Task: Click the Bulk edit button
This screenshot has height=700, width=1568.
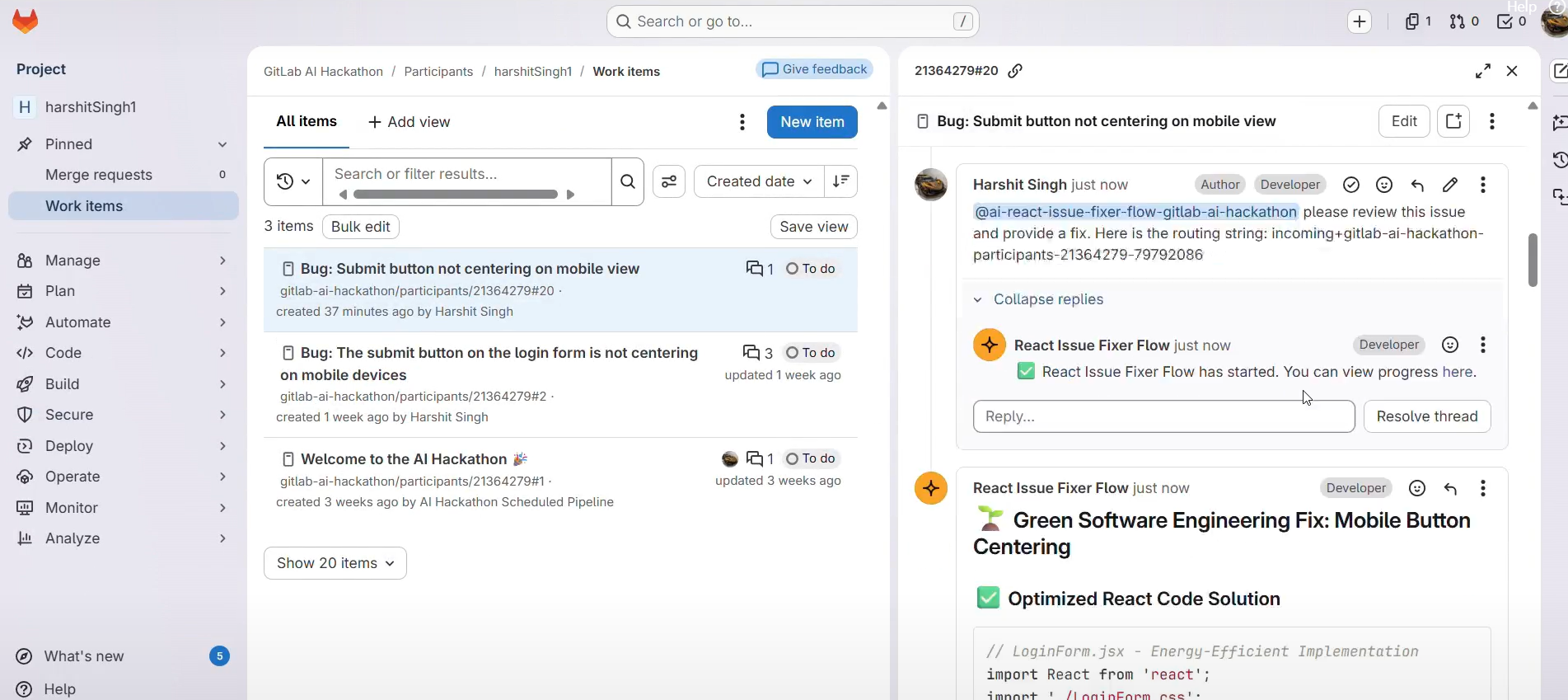Action: [x=361, y=227]
